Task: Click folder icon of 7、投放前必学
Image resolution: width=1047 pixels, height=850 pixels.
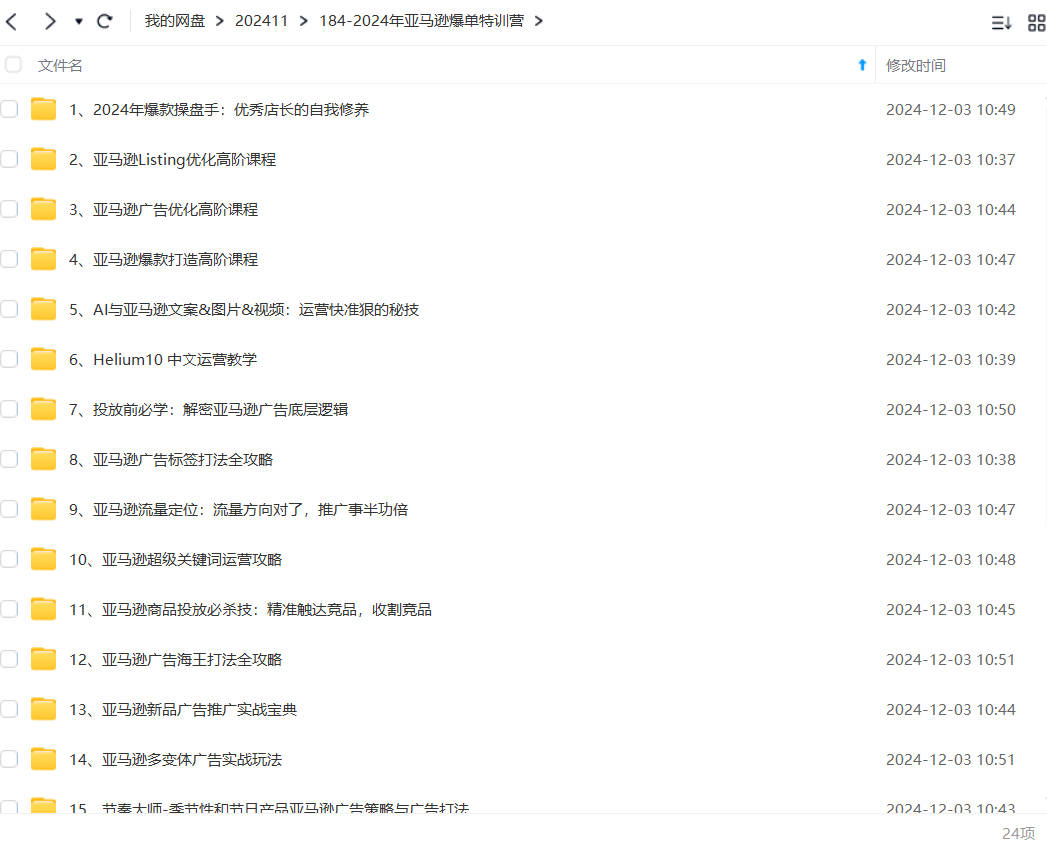Action: [x=43, y=409]
